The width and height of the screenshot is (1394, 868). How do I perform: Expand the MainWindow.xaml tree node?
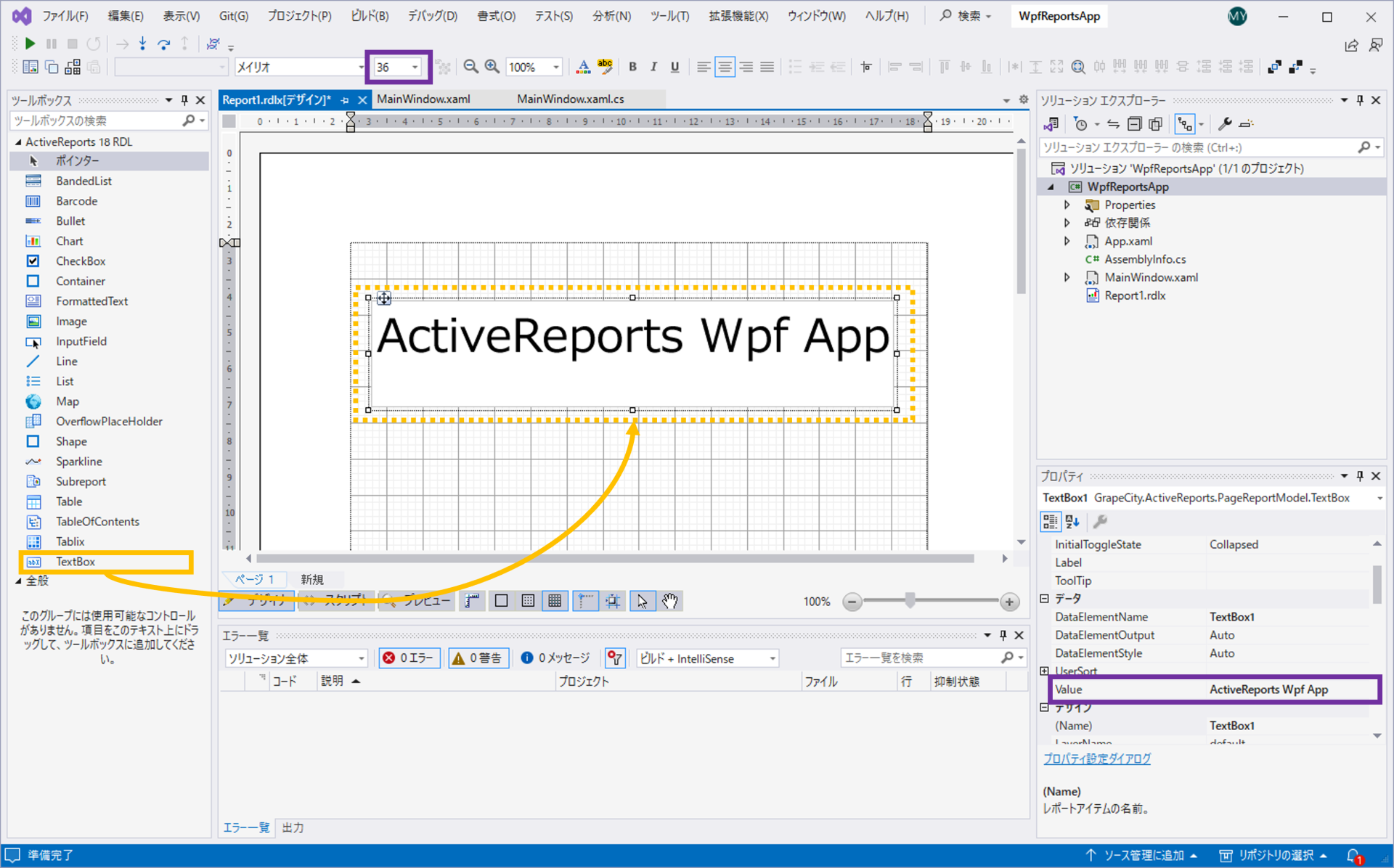point(1067,277)
